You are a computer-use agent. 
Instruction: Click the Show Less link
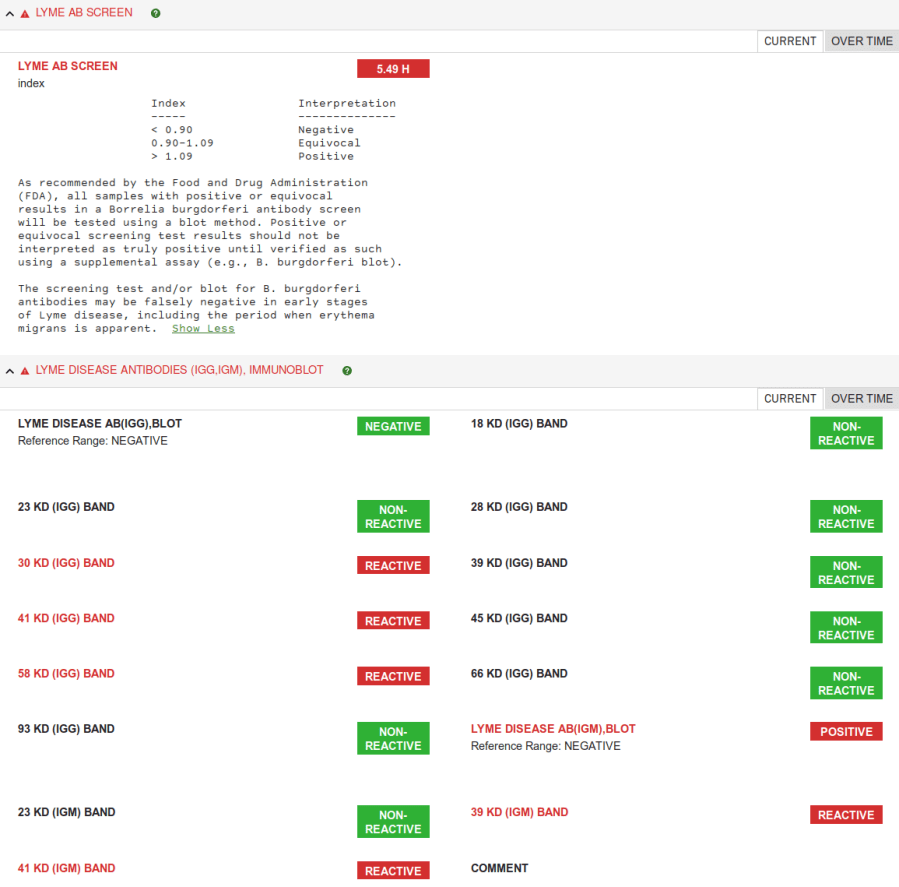tap(203, 328)
